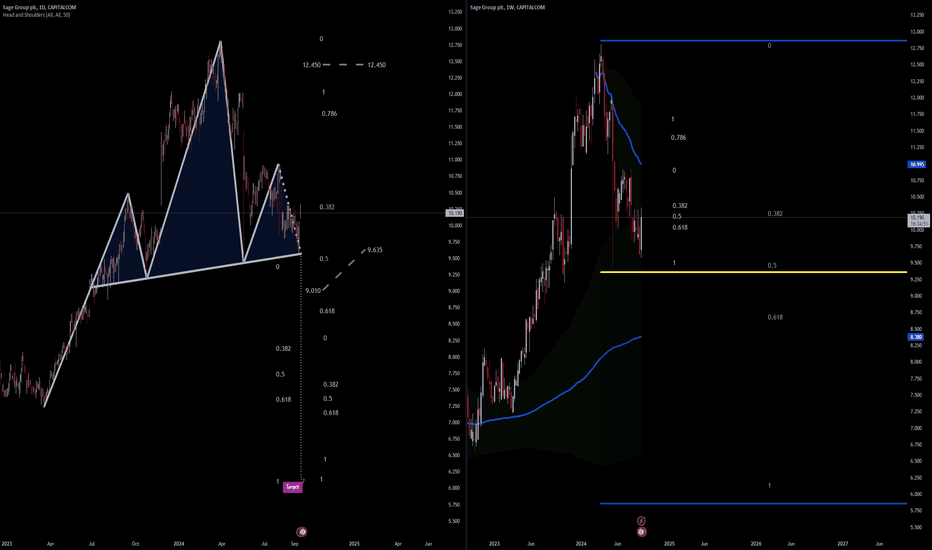Click the 0.786 Fibonacci label on left chart
This screenshot has height=550, width=932.
[x=329, y=114]
